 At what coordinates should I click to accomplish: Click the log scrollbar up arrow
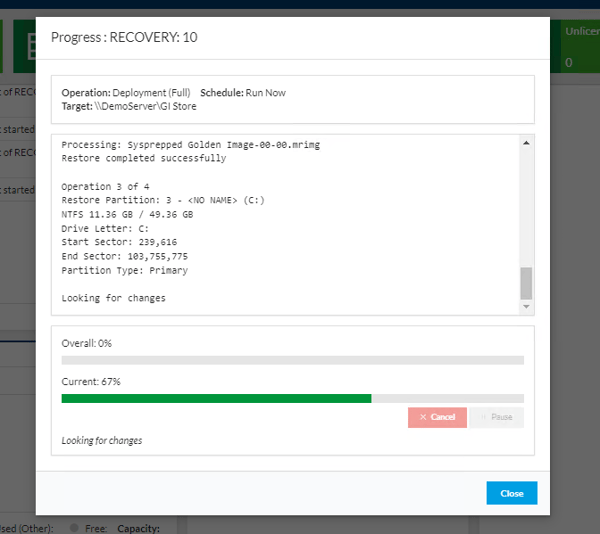(526, 143)
